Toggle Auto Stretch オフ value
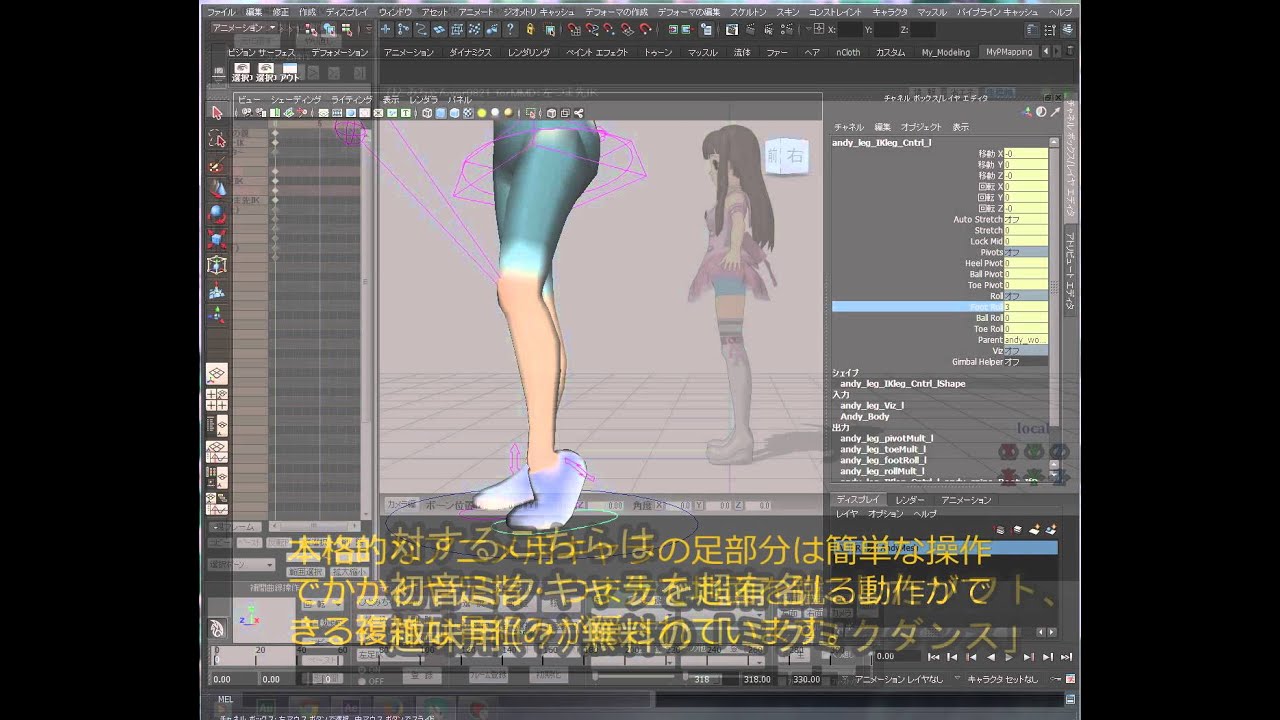1280x720 pixels. [x=1026, y=219]
